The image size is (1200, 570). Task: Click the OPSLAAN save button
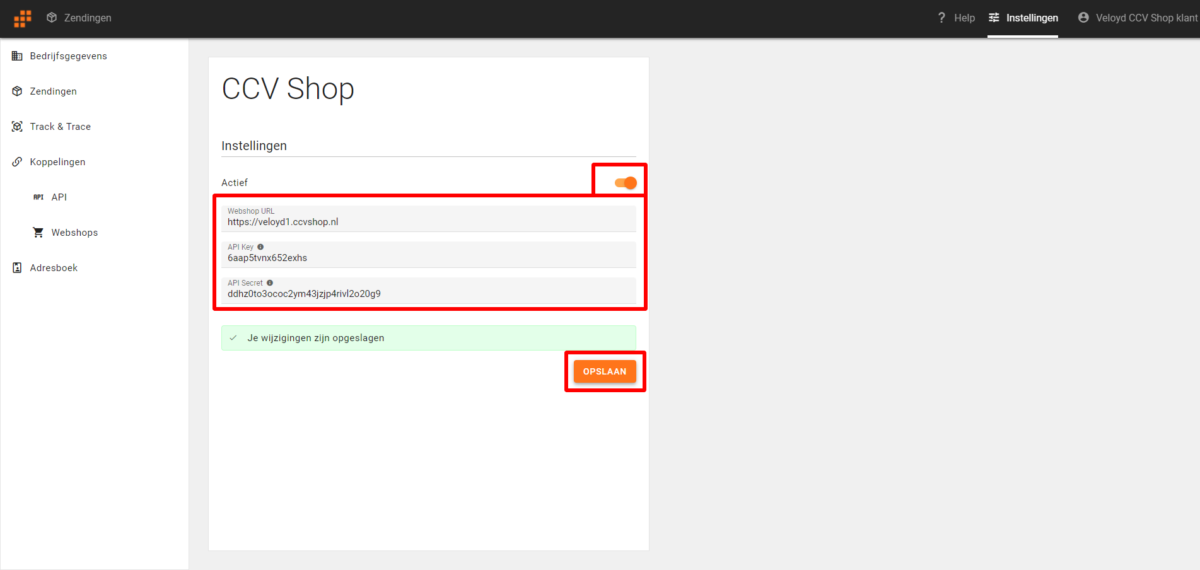605,371
